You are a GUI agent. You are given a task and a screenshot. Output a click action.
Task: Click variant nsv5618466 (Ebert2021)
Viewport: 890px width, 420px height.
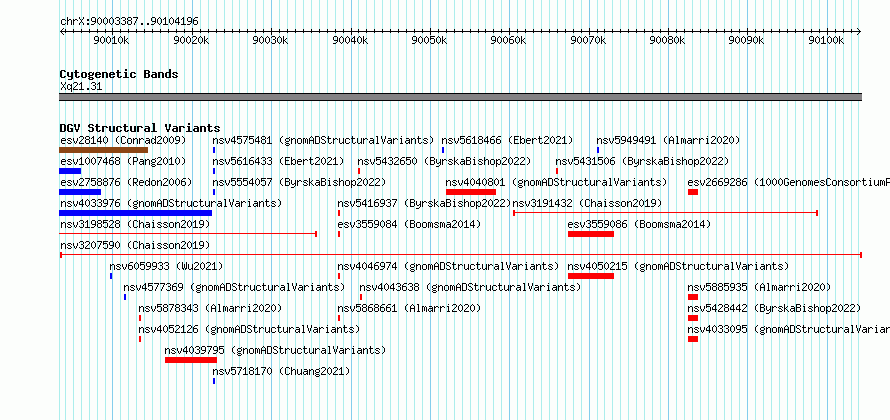coord(507,140)
